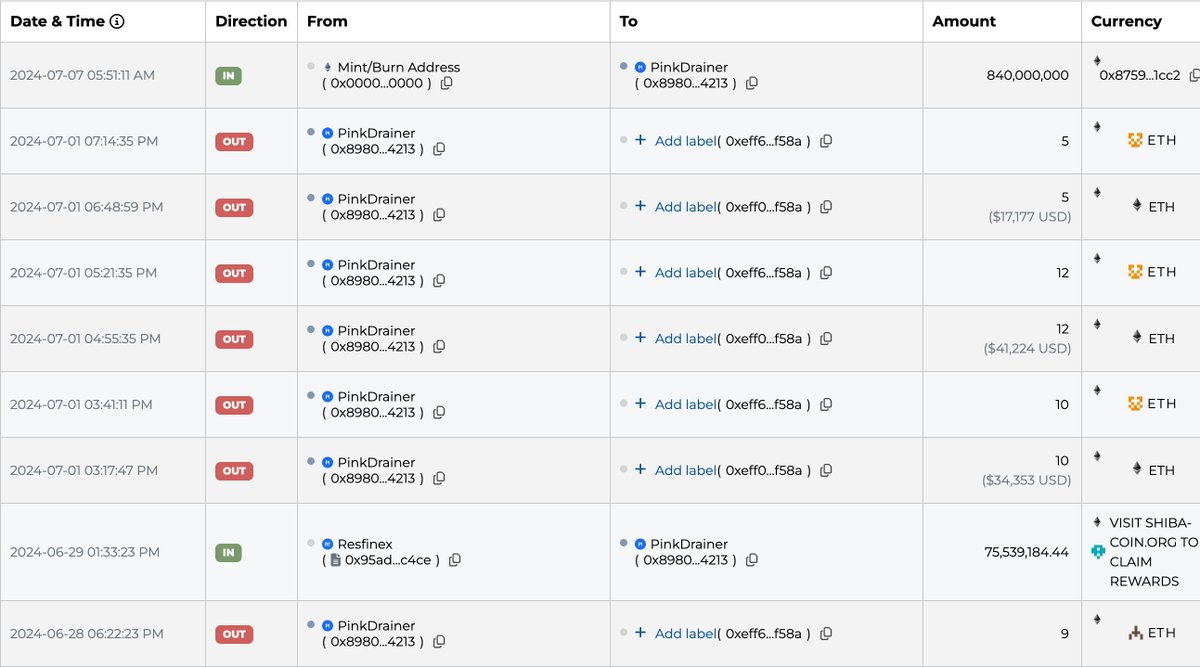Select the amount 840,000,000
1200x667 pixels.
point(1027,75)
